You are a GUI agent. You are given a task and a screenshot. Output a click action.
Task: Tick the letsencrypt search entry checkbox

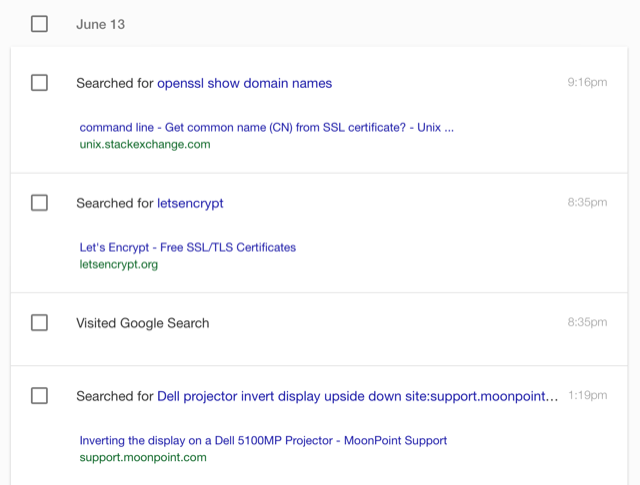tap(39, 202)
